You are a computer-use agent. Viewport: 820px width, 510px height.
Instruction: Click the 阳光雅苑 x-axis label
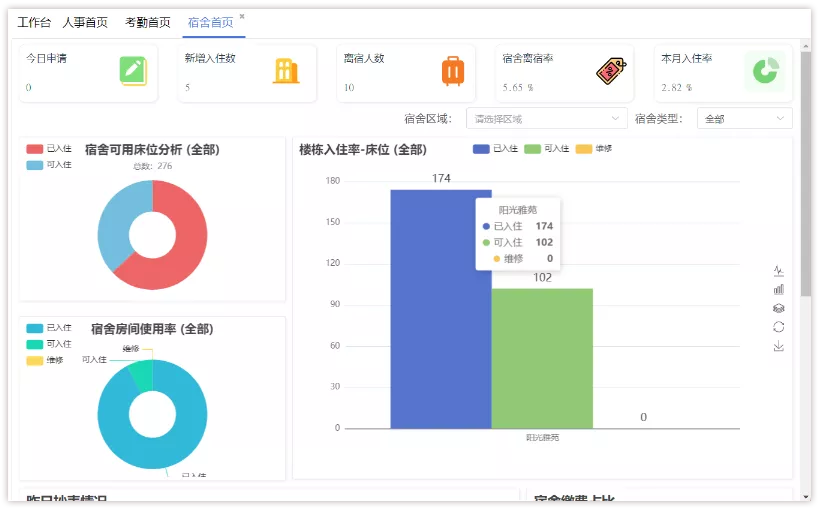coord(542,437)
